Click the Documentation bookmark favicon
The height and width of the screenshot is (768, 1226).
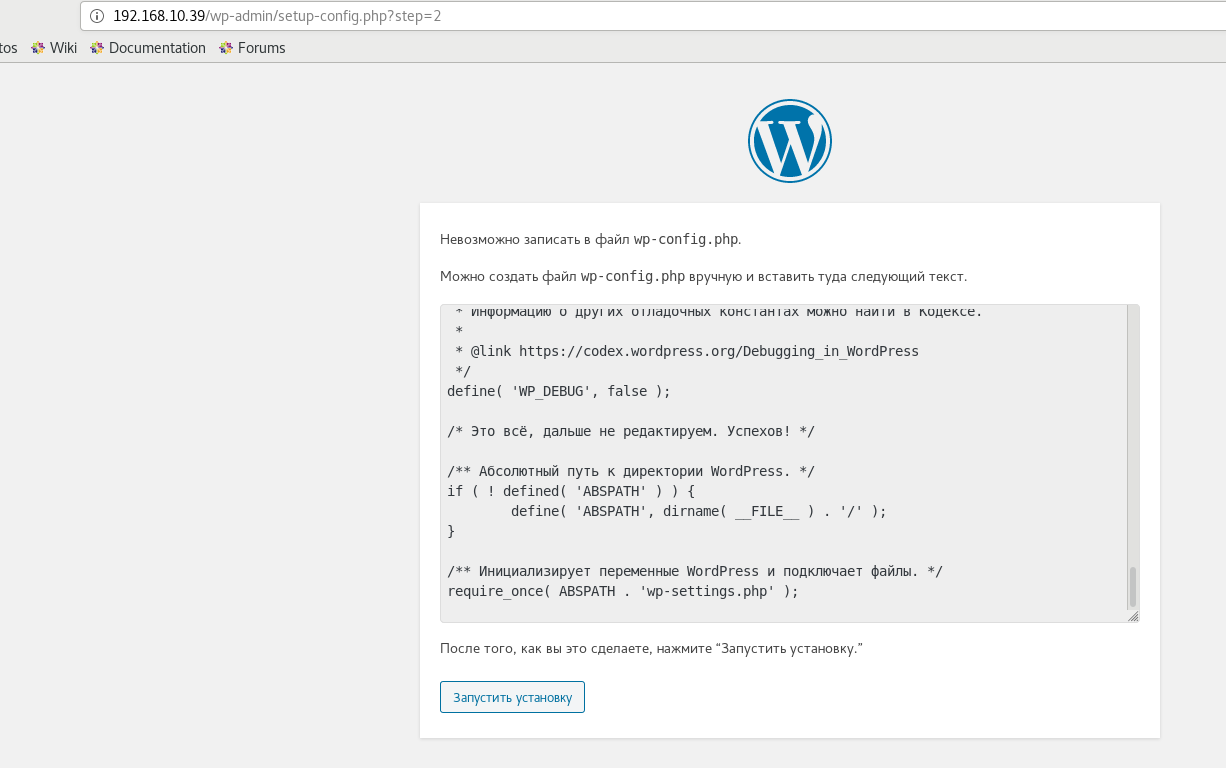click(97, 48)
